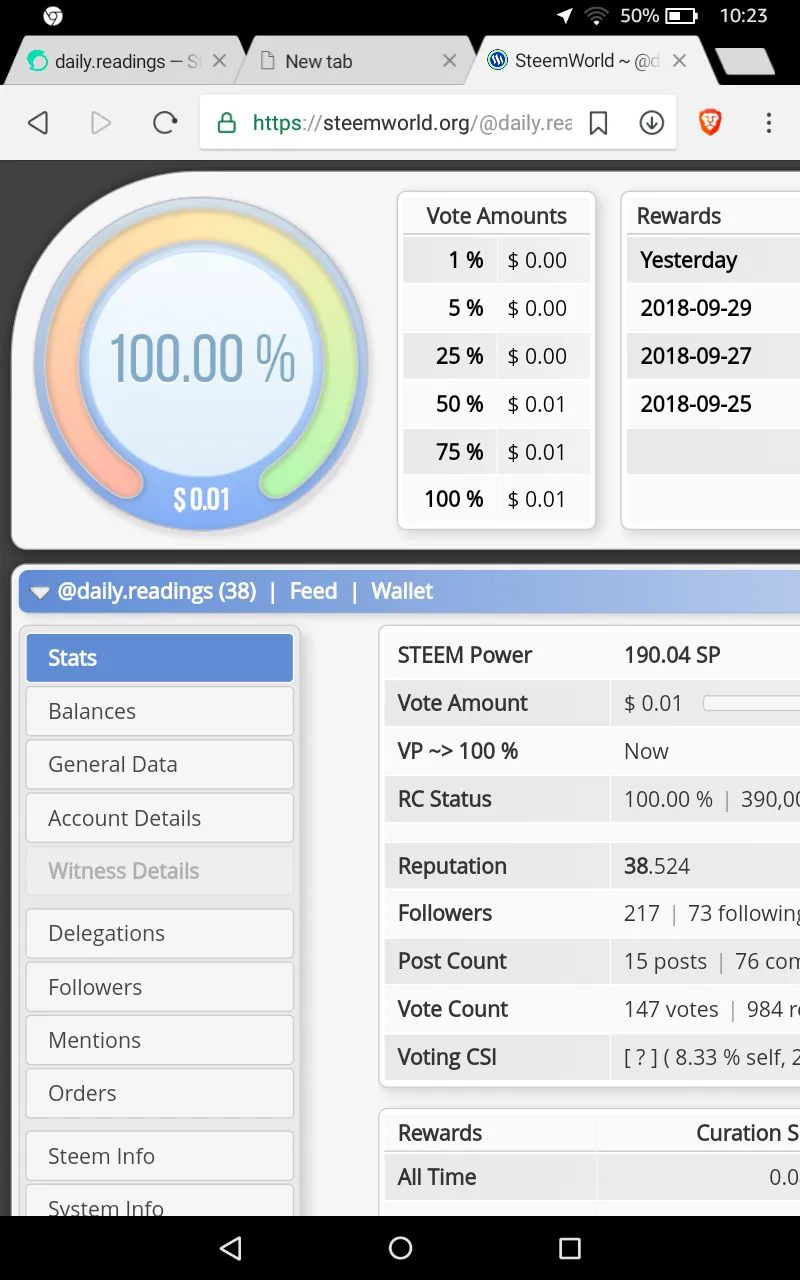The width and height of the screenshot is (800, 1280).
Task: Open the @daily.readings (38) account link
Action: point(157,591)
